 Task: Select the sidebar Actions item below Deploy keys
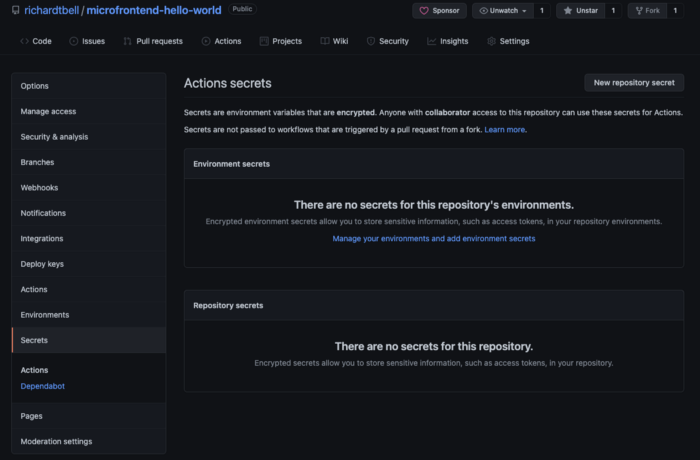(89, 289)
